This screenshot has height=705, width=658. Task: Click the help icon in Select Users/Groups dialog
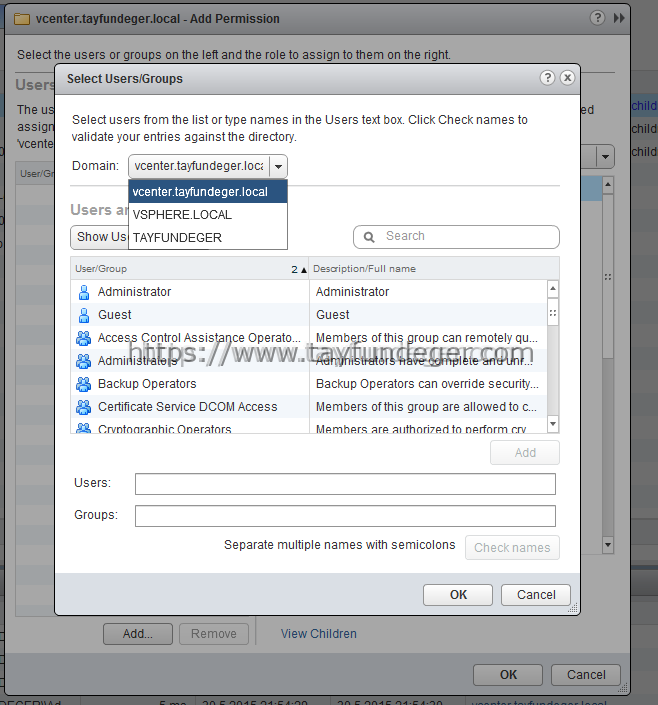547,78
